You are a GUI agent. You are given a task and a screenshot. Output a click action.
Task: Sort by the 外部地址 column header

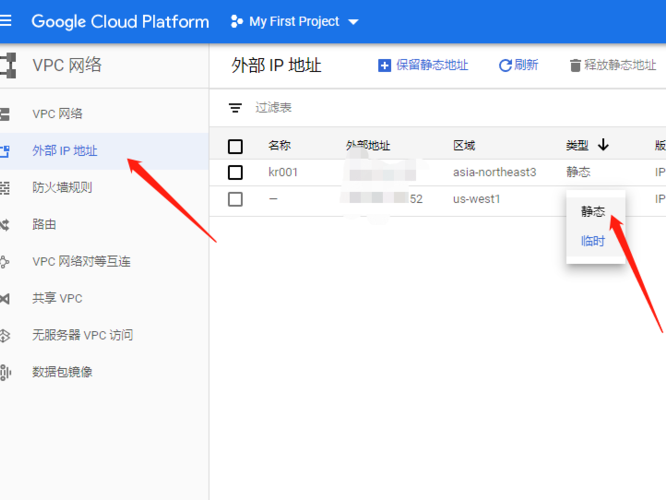pyautogui.click(x=368, y=146)
